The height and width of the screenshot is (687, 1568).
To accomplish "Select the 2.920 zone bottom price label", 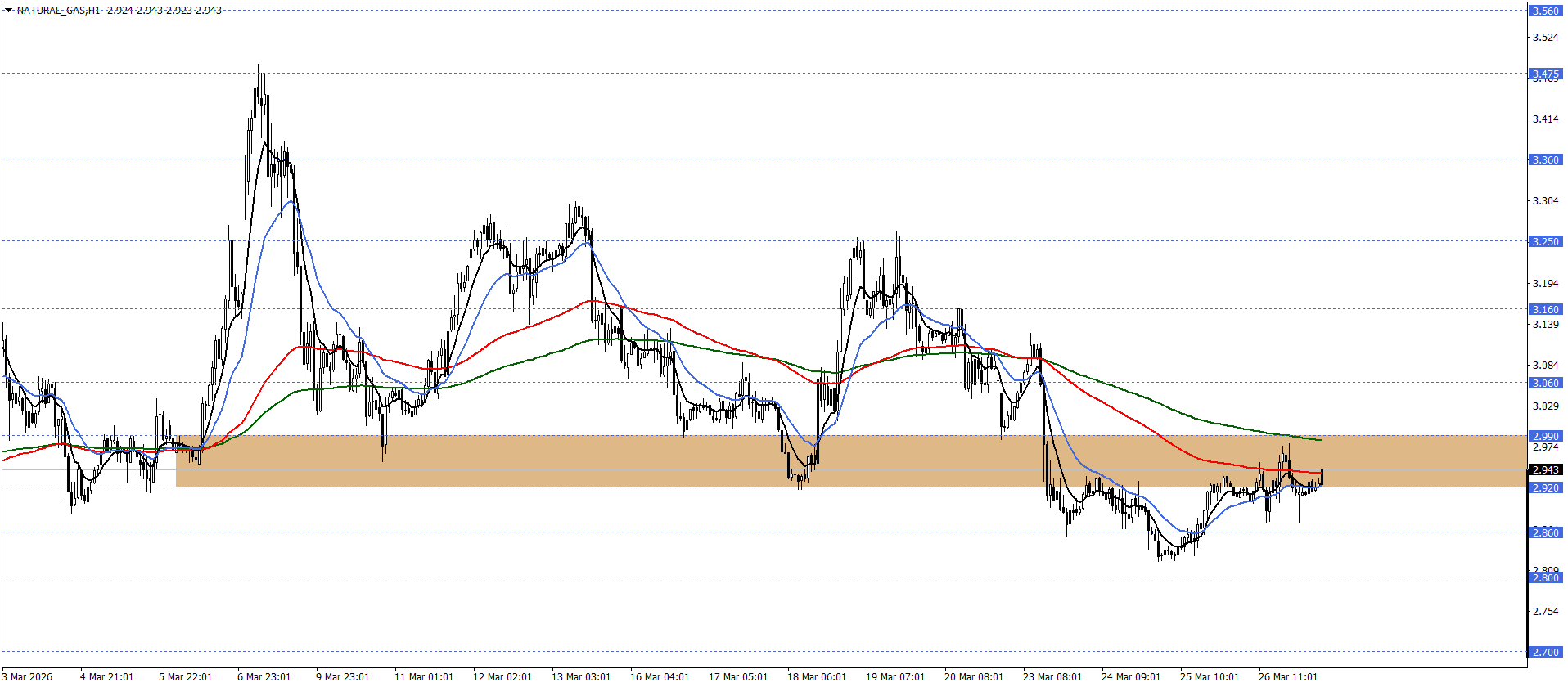I will [1545, 487].
